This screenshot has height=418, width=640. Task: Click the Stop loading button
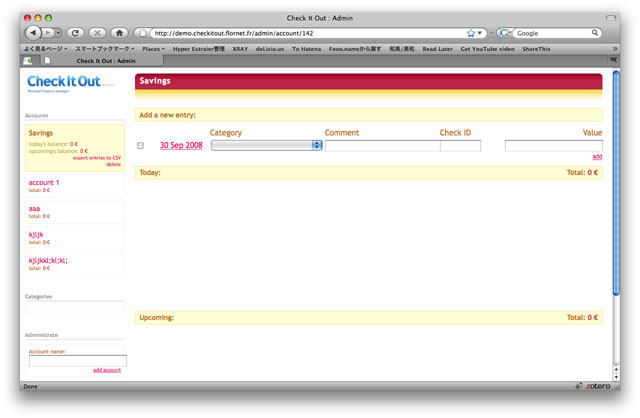coord(97,33)
